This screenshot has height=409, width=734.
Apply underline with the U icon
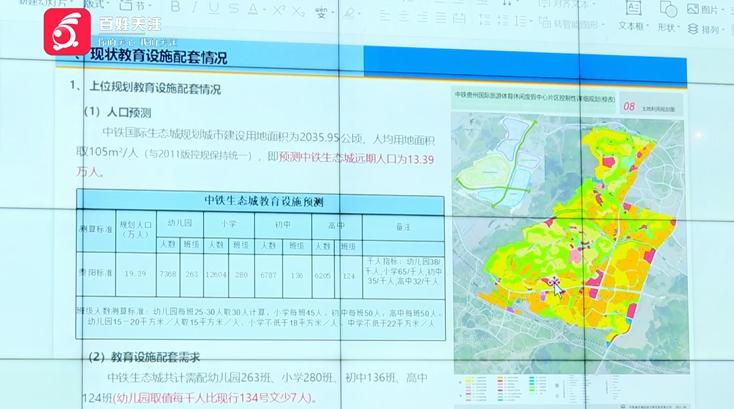coord(214,7)
